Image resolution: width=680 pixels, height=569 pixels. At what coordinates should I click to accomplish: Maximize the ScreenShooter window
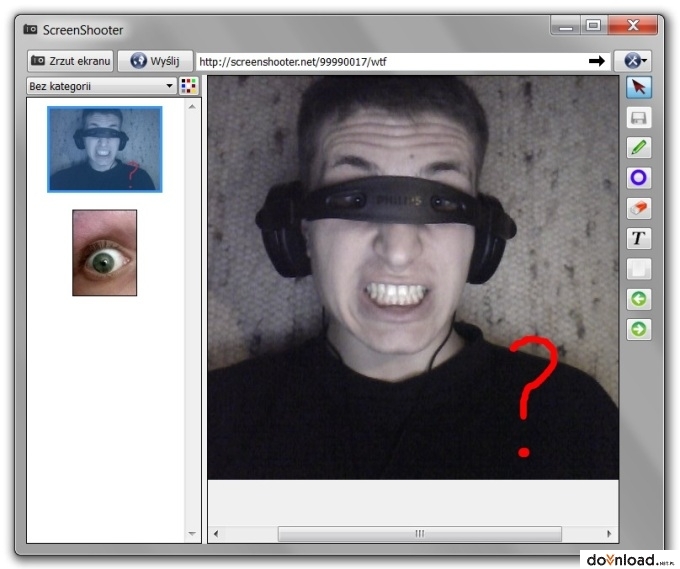pos(593,25)
